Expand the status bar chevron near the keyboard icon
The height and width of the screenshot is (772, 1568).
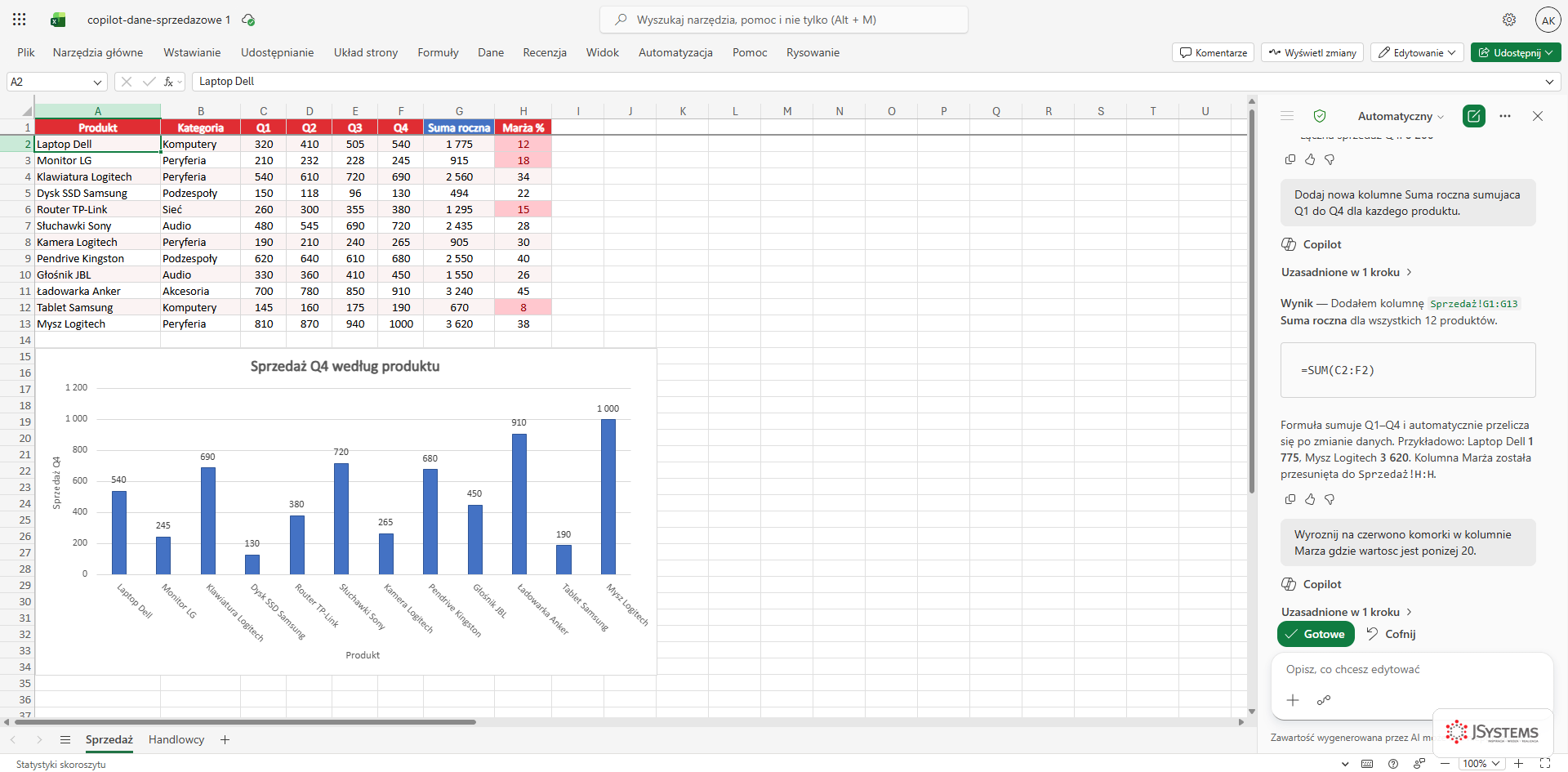1345,764
